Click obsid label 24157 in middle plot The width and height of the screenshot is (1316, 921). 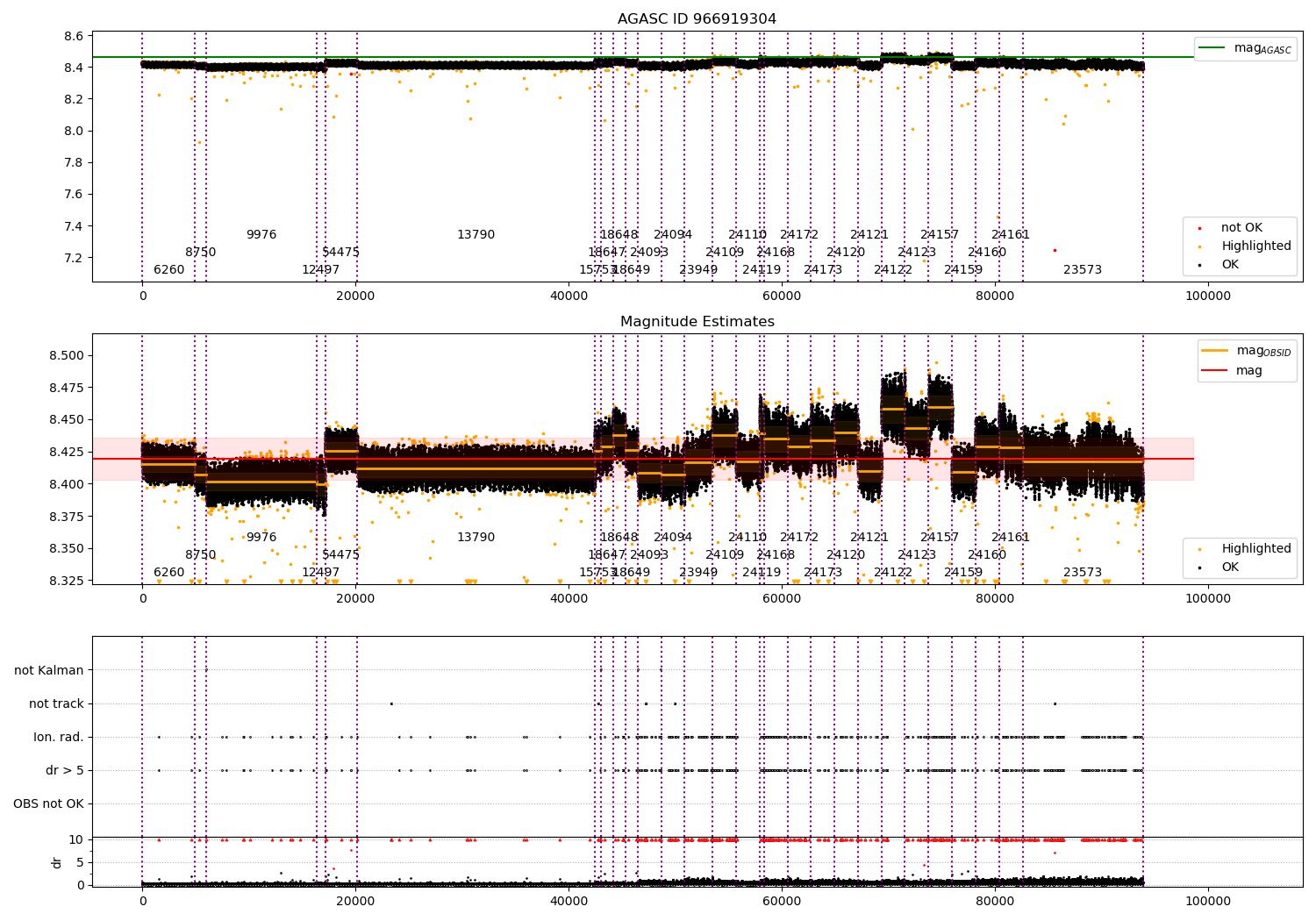(x=940, y=538)
